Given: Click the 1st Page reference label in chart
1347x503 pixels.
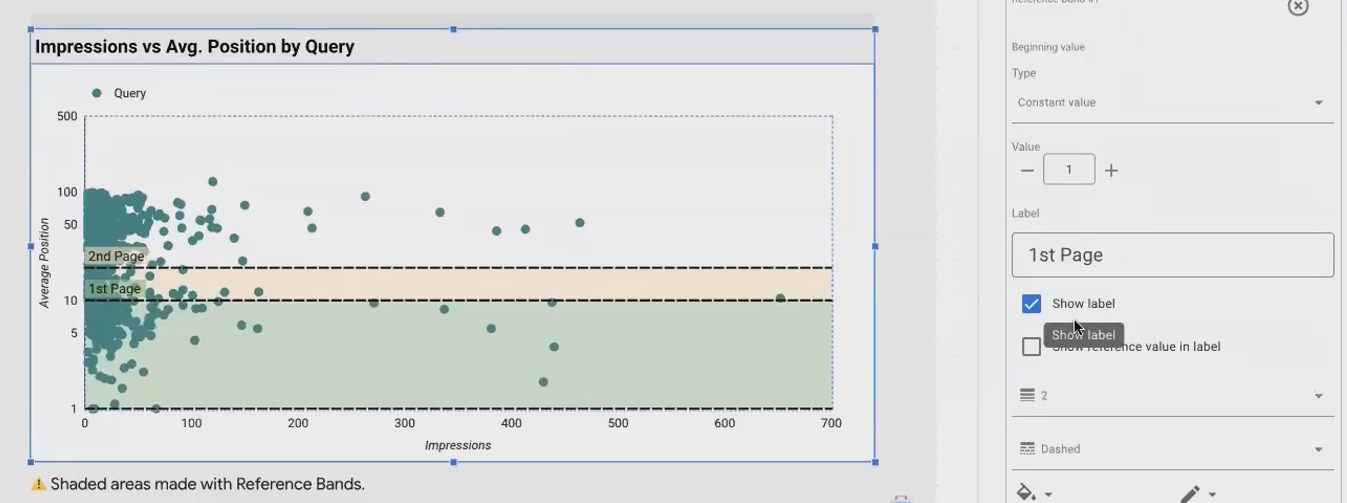Looking at the screenshot, I should (x=114, y=289).
